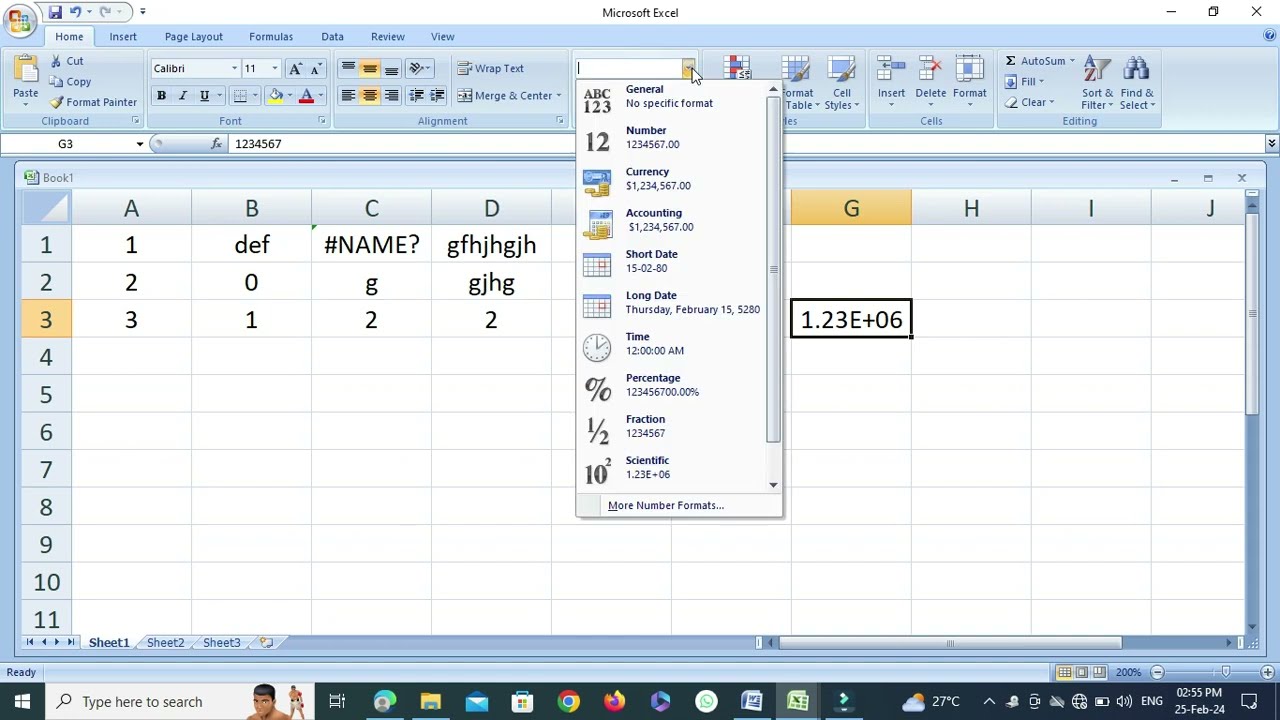This screenshot has width=1280, height=720.
Task: Open Chrome from the taskbar
Action: (568, 702)
